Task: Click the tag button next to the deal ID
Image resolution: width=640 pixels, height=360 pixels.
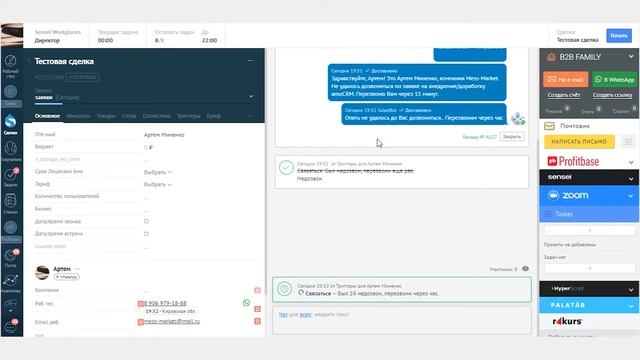Action: [82, 77]
